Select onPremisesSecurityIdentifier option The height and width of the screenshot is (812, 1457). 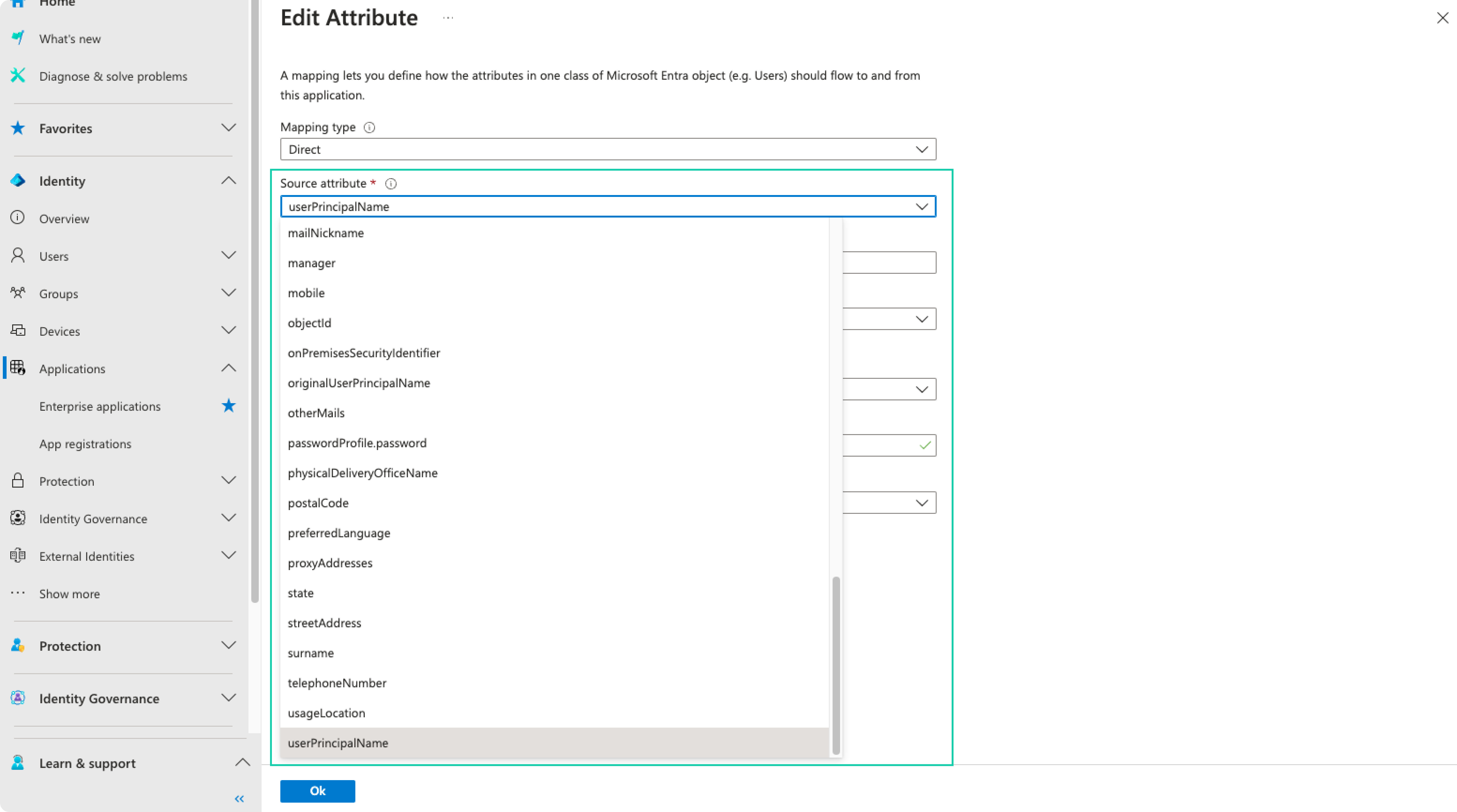click(554, 353)
